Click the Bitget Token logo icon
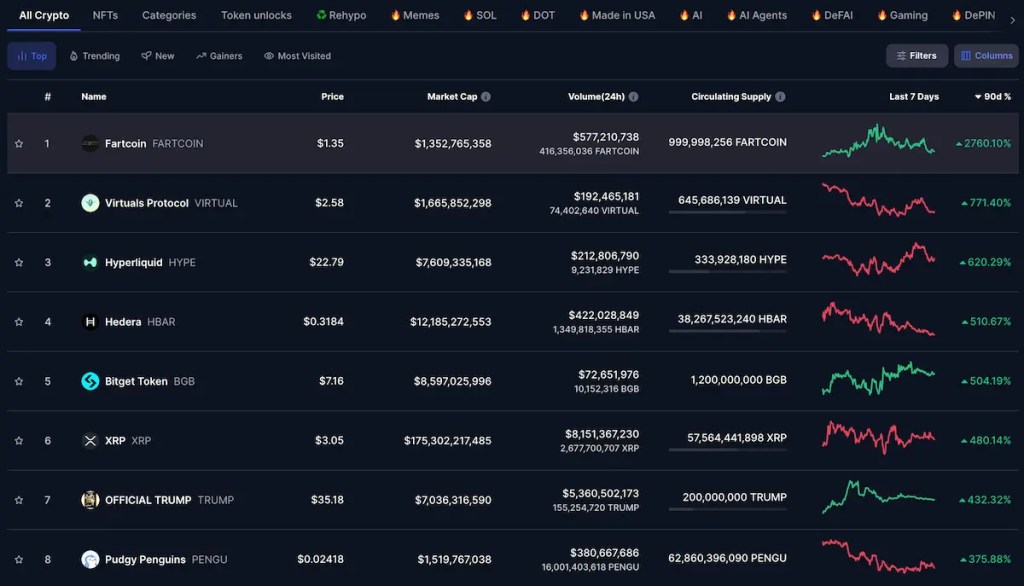The image size is (1024, 586). [90, 381]
